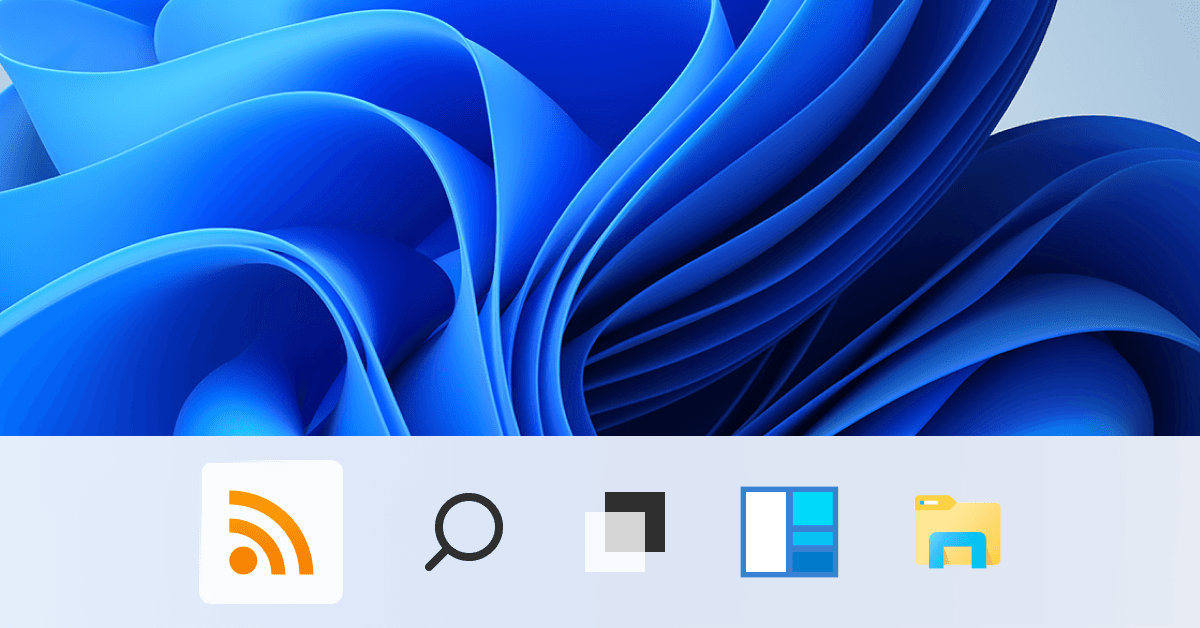The image size is (1200, 628).
Task: Click empty taskbar space left of RSS icon
Action: pyautogui.click(x=100, y=532)
